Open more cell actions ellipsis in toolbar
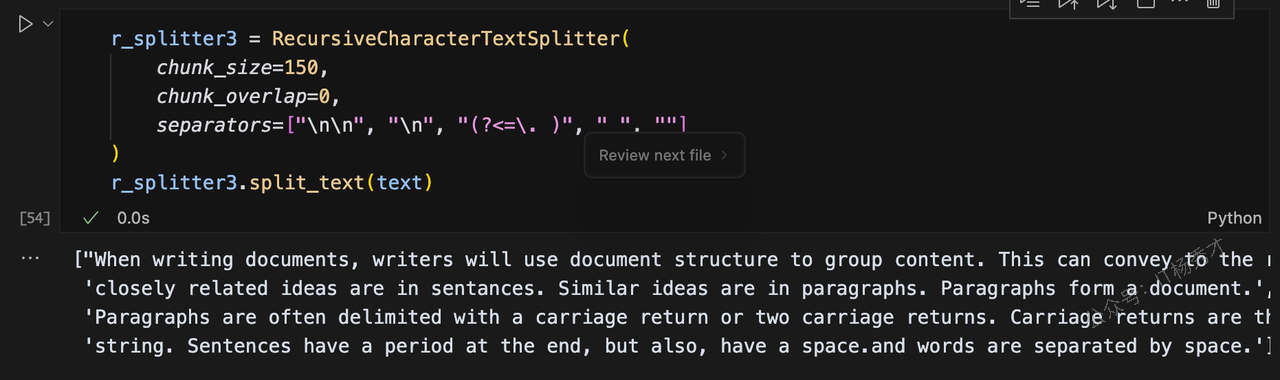Viewport: 1280px width, 380px height. coord(1180,4)
